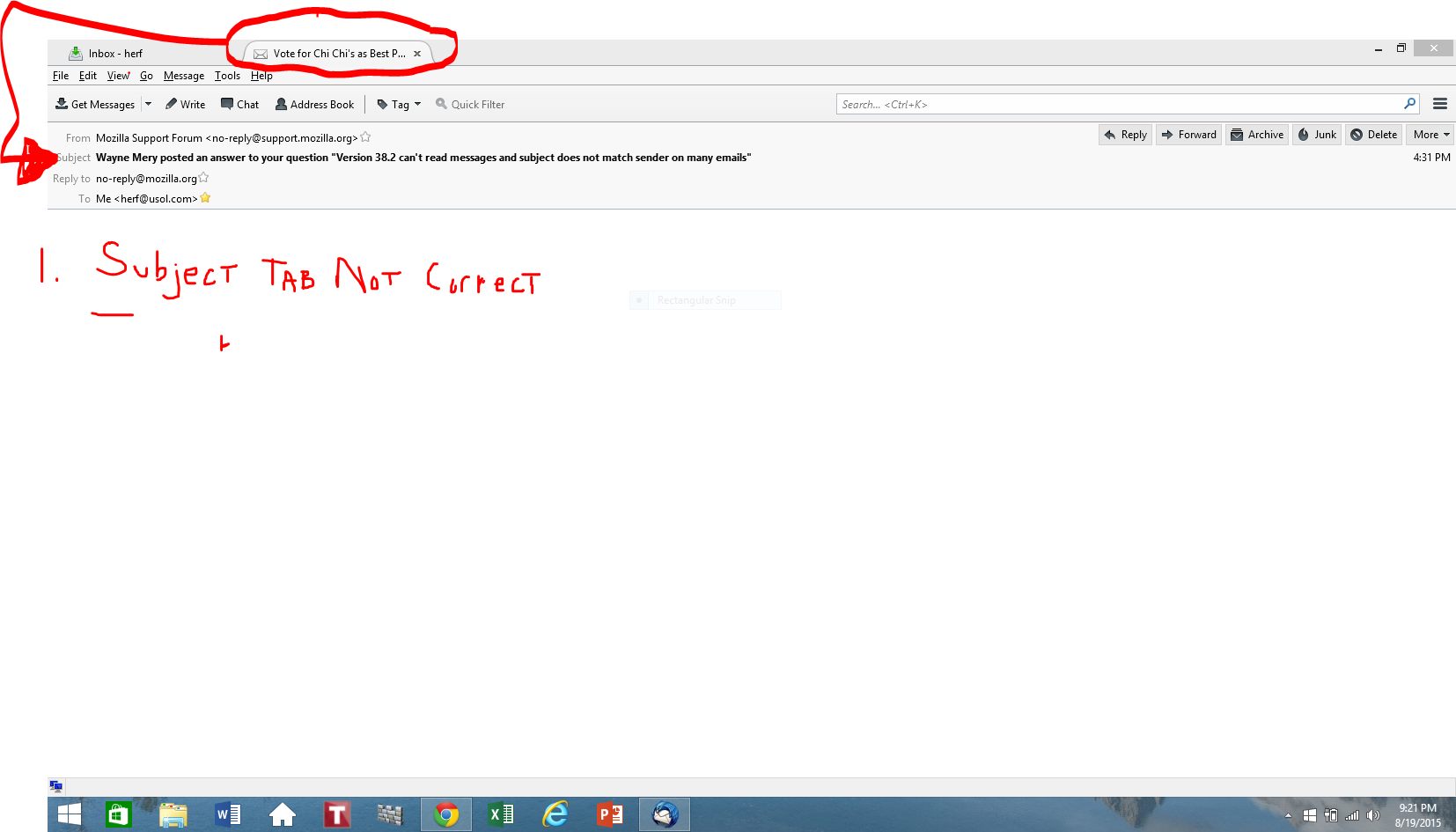Delete this message

click(1373, 135)
